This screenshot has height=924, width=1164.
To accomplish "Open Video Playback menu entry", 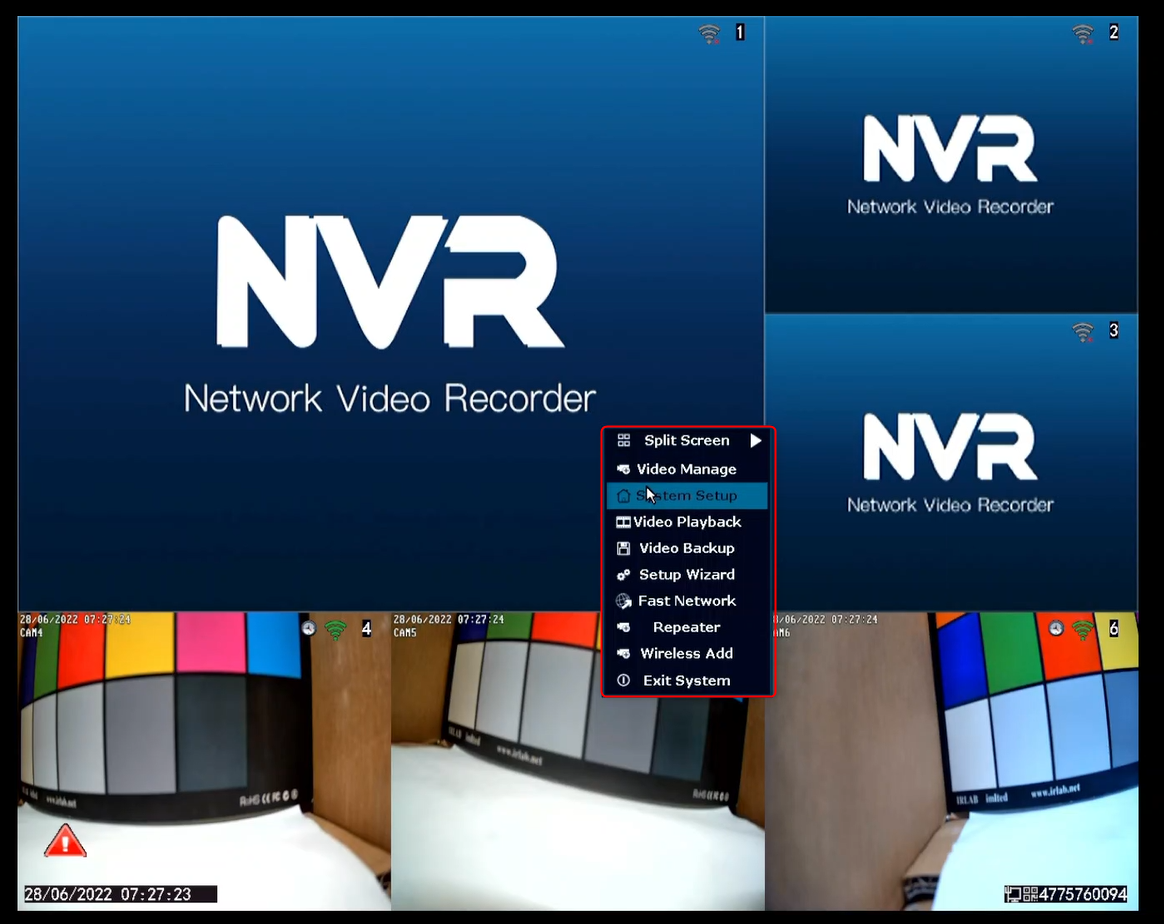I will tap(687, 522).
